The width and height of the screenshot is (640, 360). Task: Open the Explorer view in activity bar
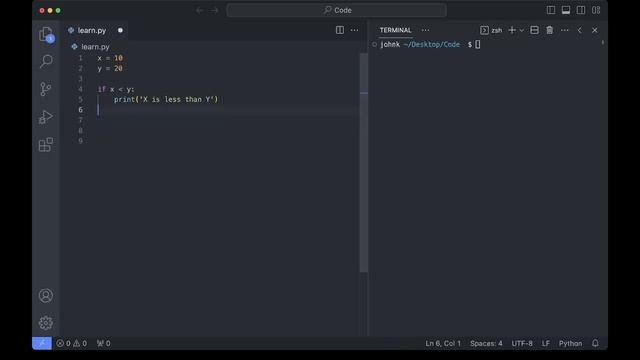pos(46,34)
